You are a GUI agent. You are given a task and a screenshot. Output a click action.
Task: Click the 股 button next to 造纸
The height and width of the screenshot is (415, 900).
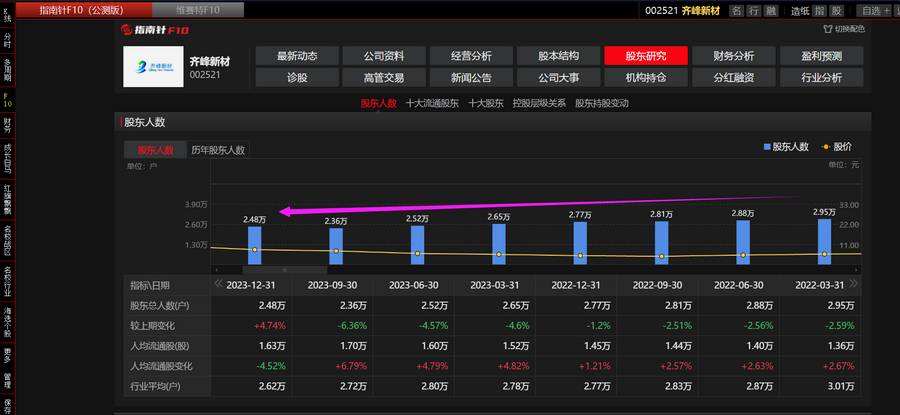[837, 10]
